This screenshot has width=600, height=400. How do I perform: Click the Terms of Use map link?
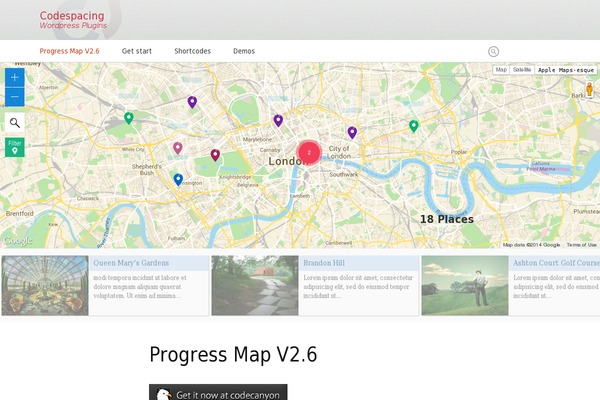[x=581, y=245]
